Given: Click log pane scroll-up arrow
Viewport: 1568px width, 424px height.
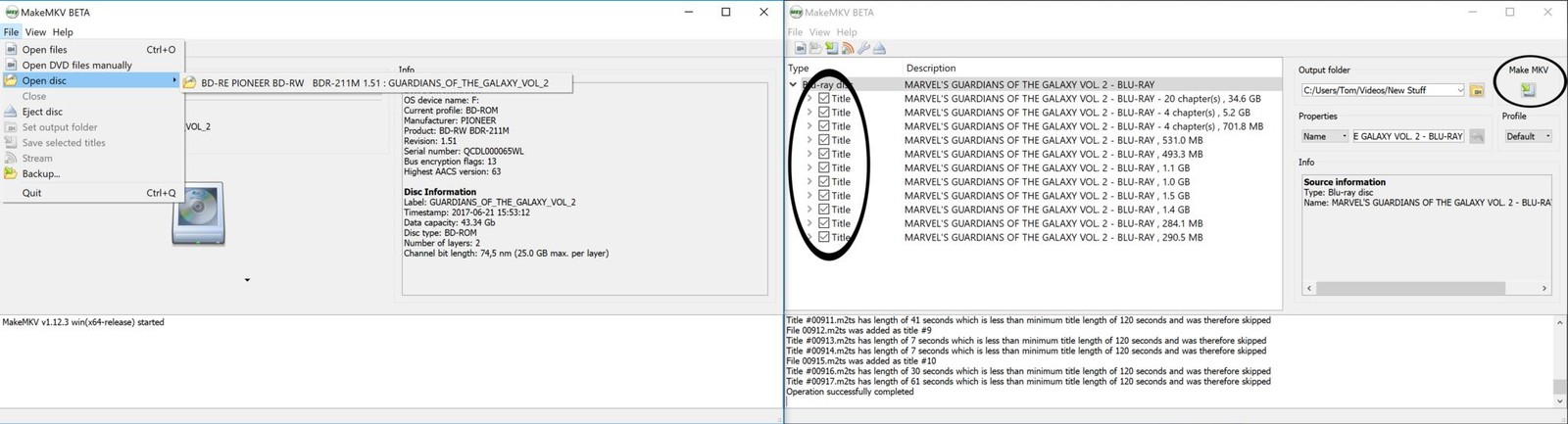Looking at the screenshot, I should [1559, 322].
